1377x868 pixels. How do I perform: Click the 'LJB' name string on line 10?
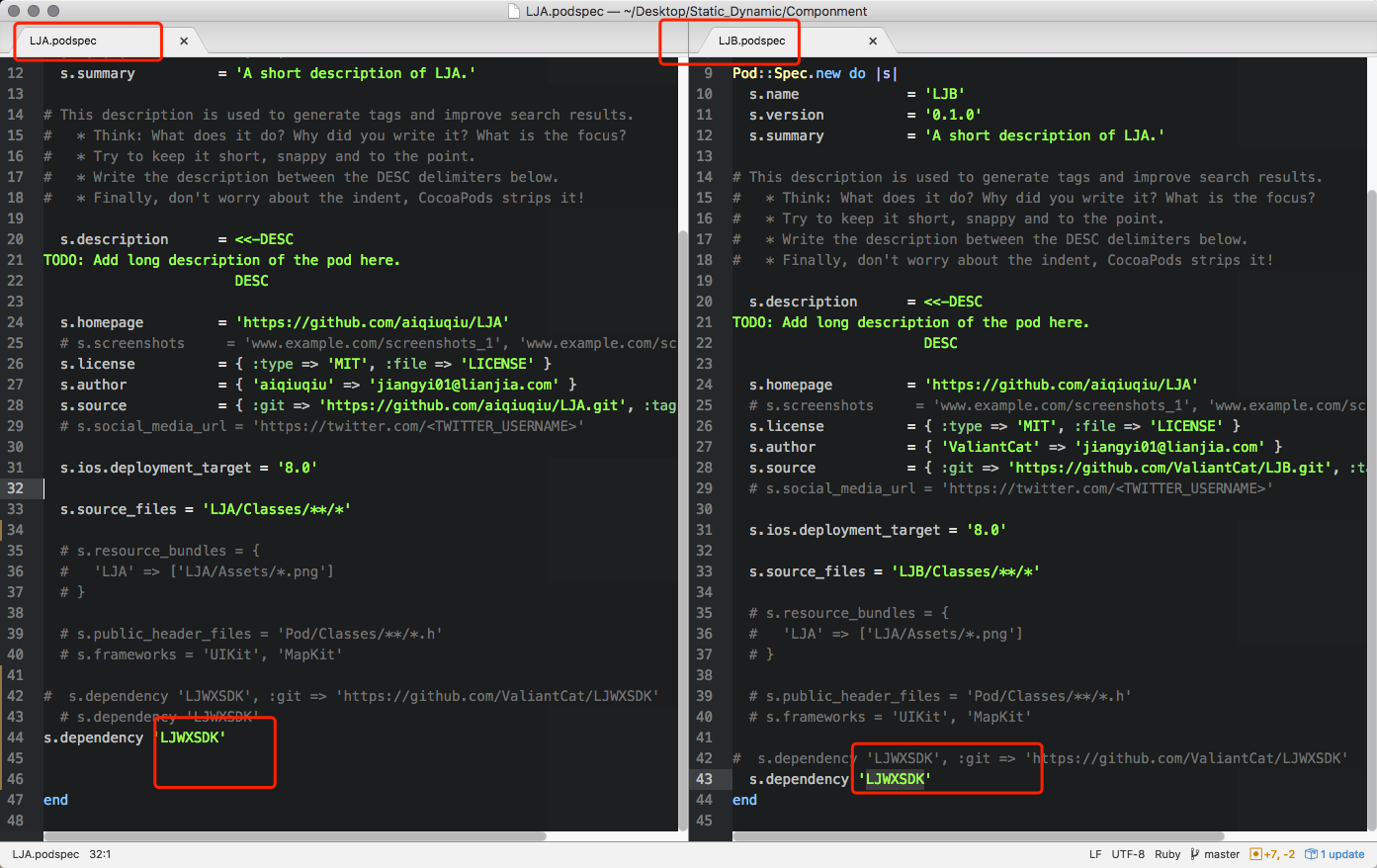945,94
